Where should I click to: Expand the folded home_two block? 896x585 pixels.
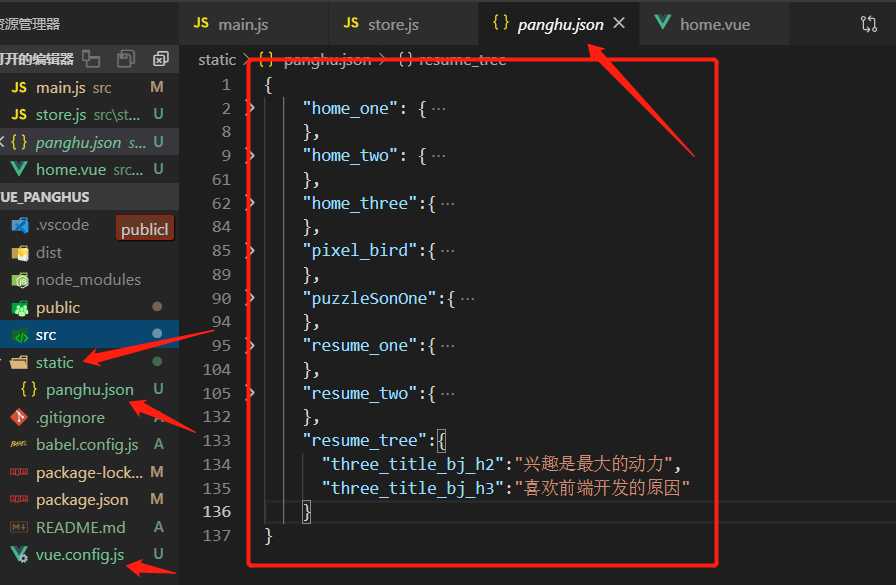click(251, 155)
